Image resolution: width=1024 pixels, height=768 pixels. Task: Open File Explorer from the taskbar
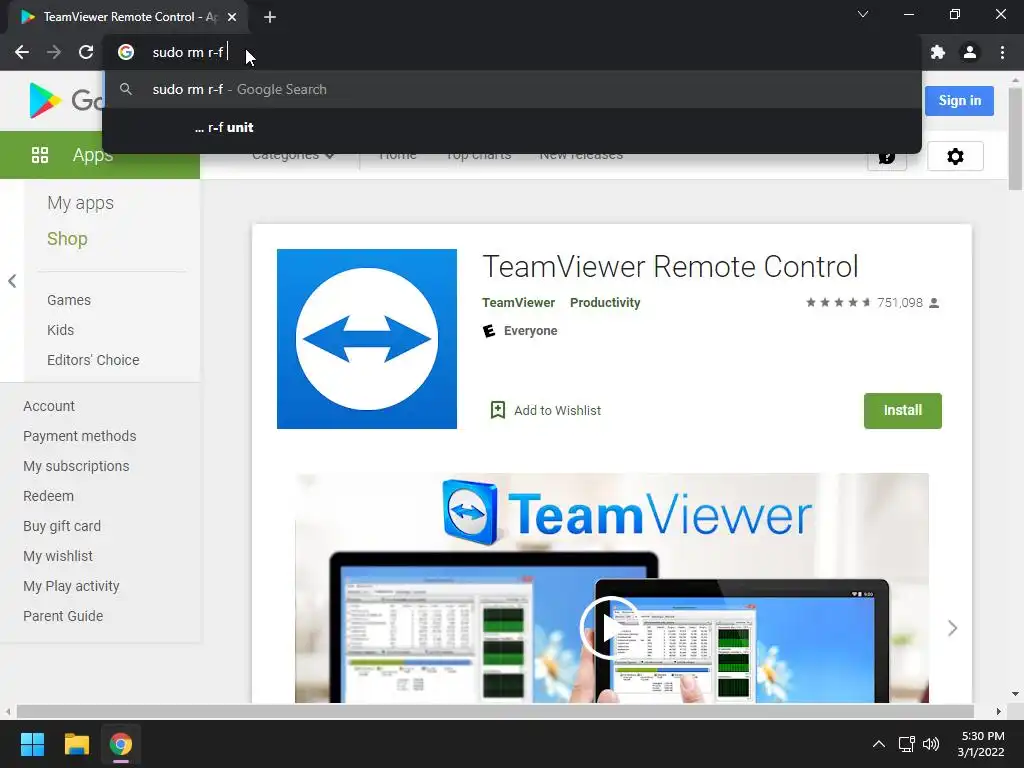(76, 744)
